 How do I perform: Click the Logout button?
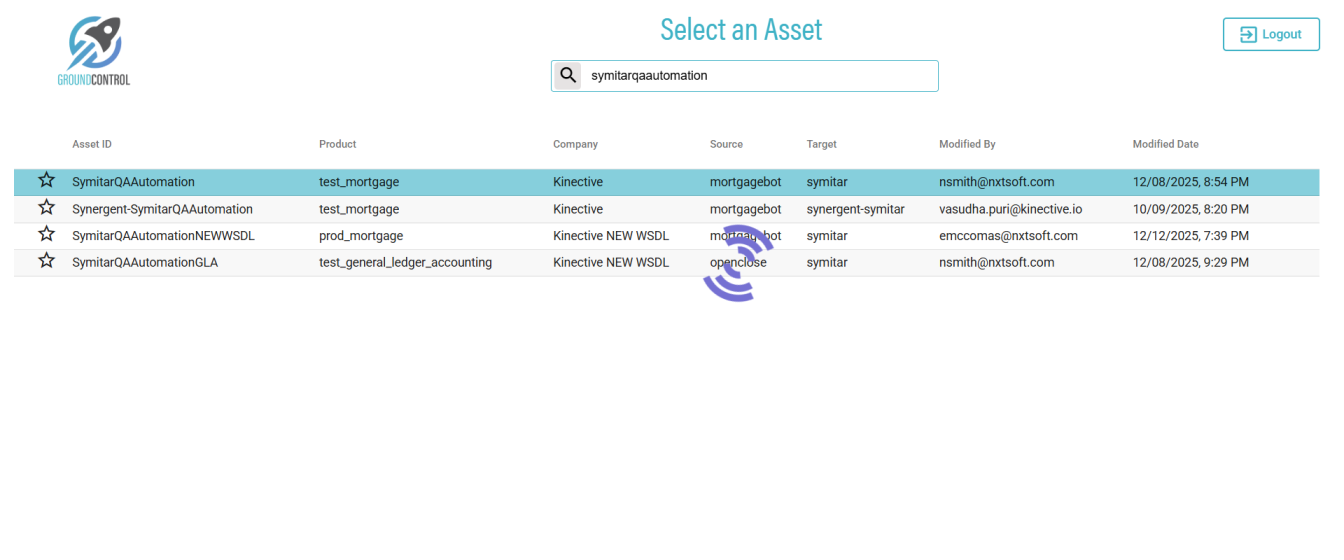point(1271,34)
